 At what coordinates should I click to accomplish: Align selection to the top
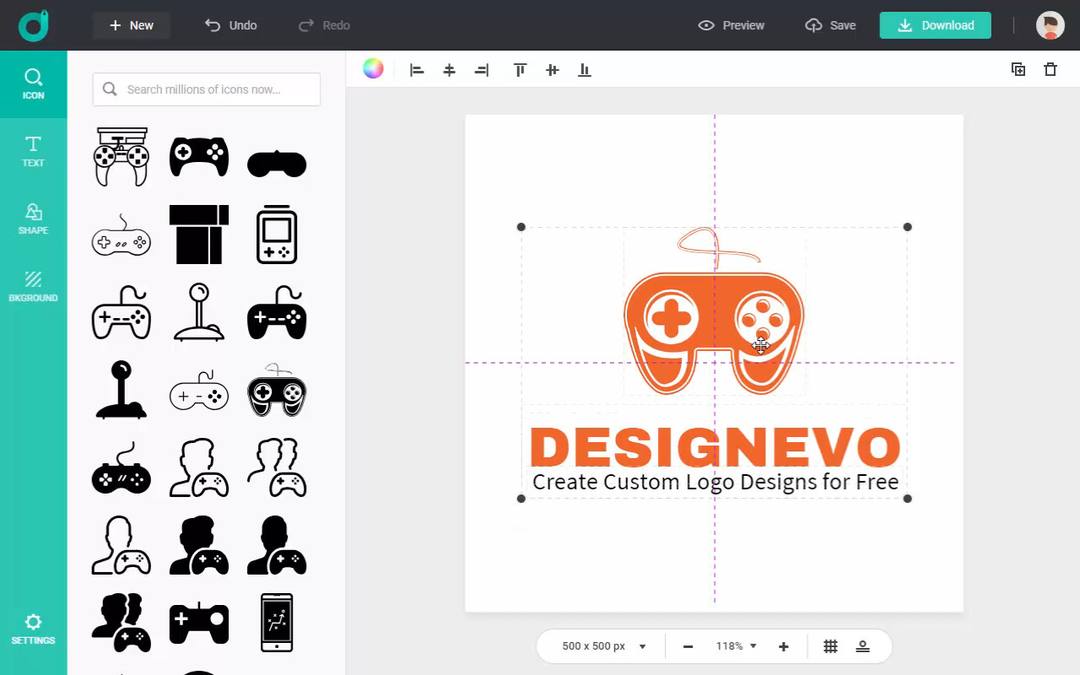pos(520,70)
